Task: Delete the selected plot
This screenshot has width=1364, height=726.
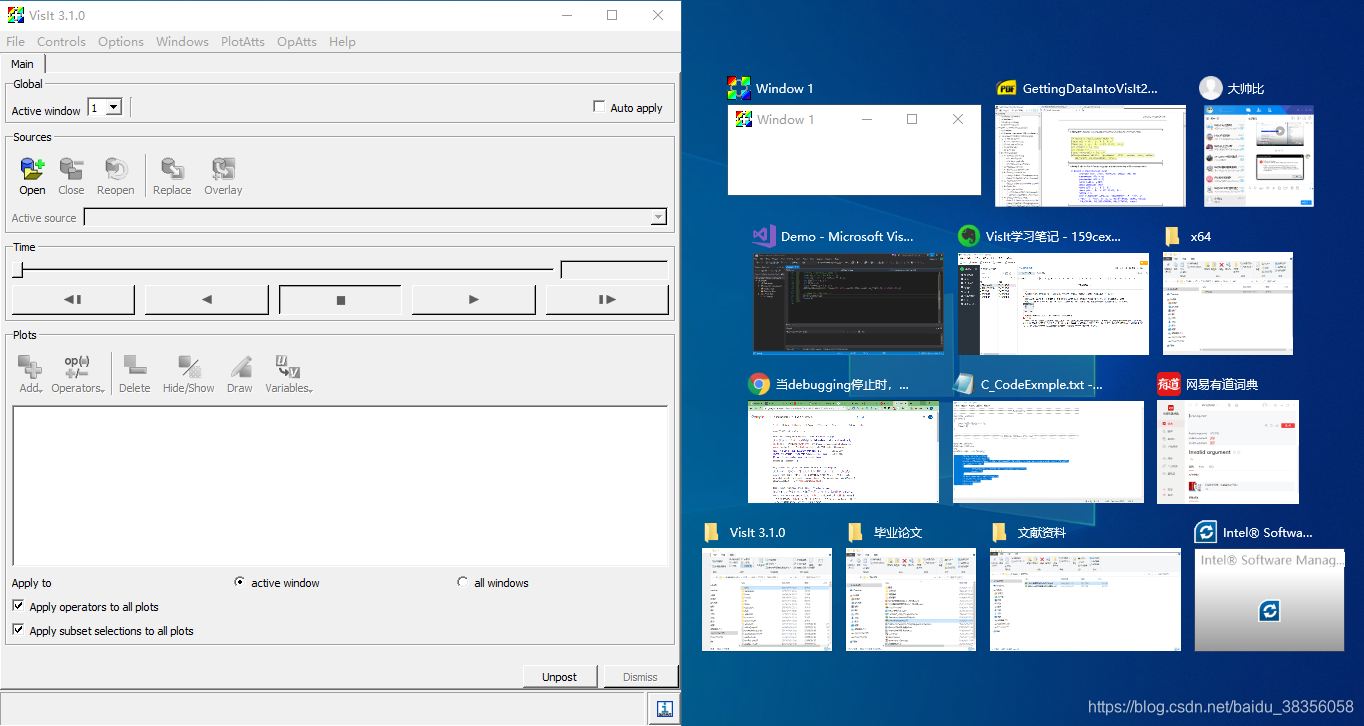Action: tap(134, 372)
